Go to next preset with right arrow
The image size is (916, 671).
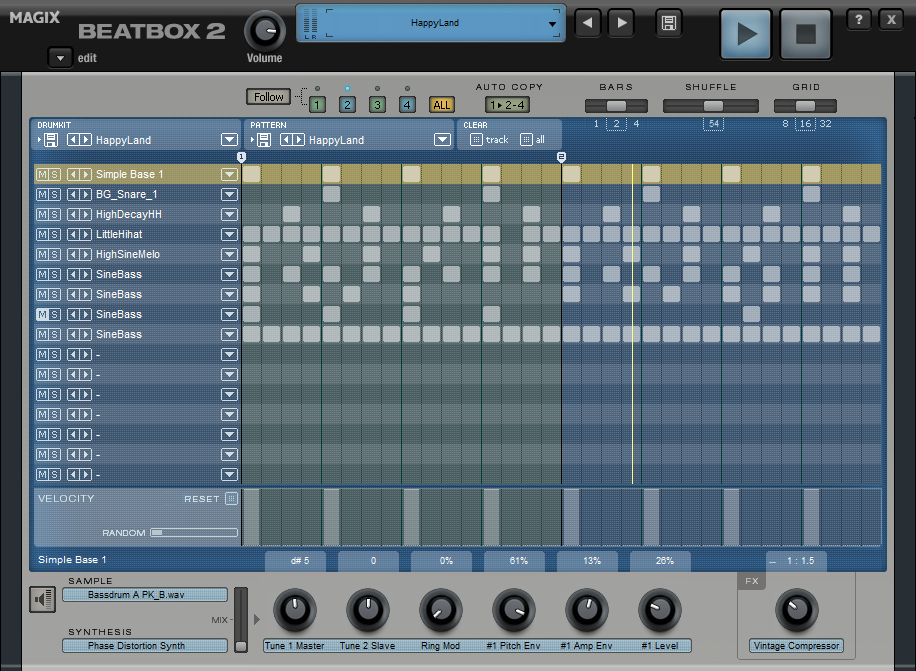coord(622,23)
